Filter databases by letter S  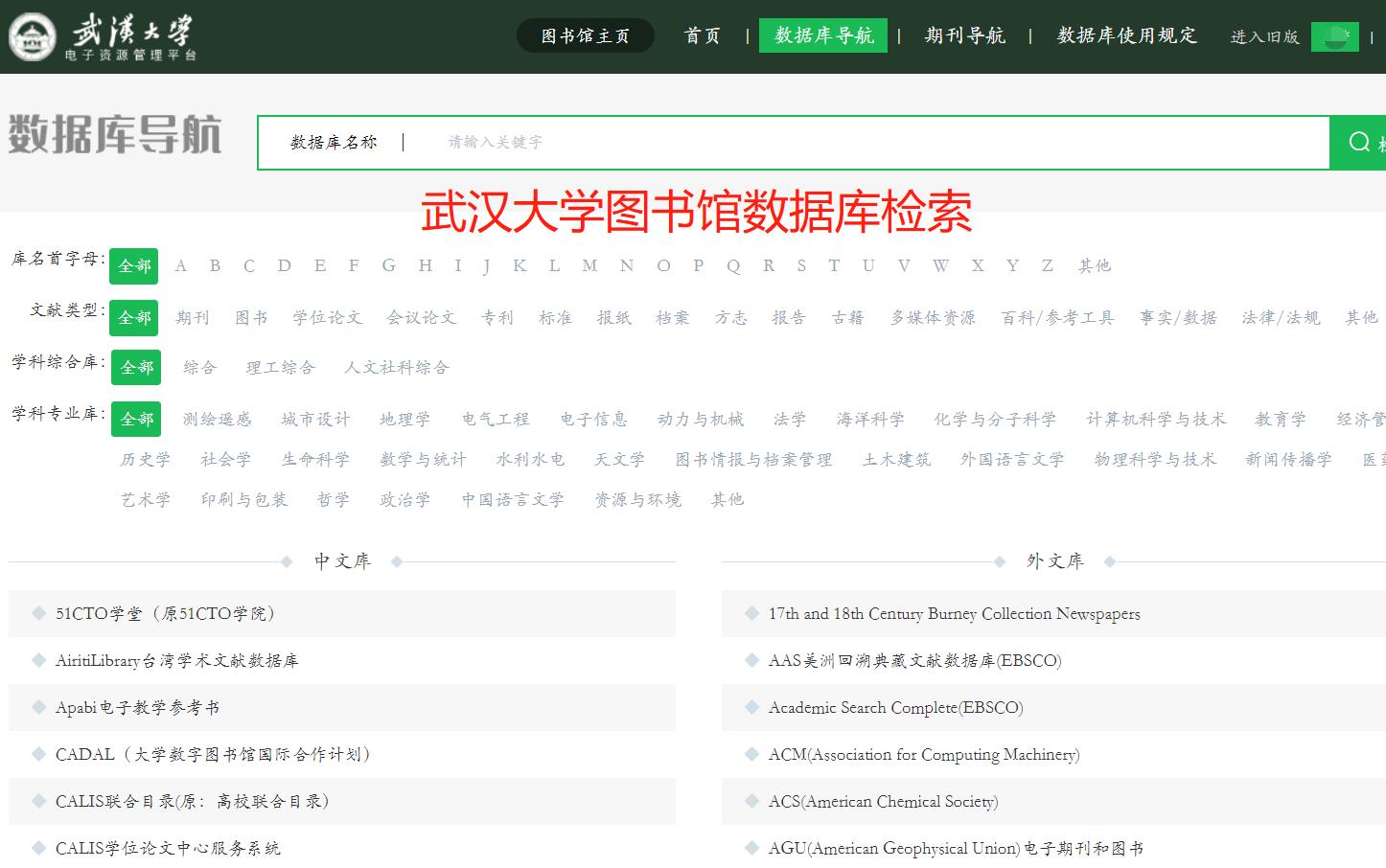click(x=801, y=265)
